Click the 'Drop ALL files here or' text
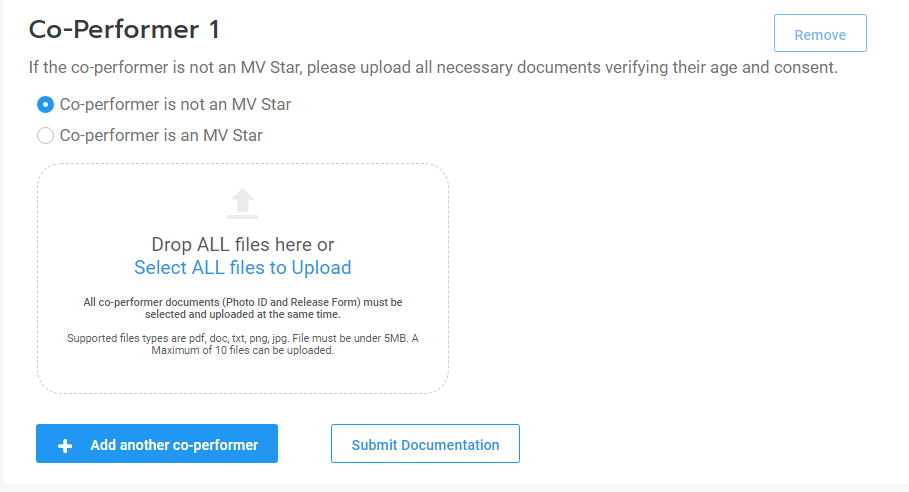 point(242,245)
